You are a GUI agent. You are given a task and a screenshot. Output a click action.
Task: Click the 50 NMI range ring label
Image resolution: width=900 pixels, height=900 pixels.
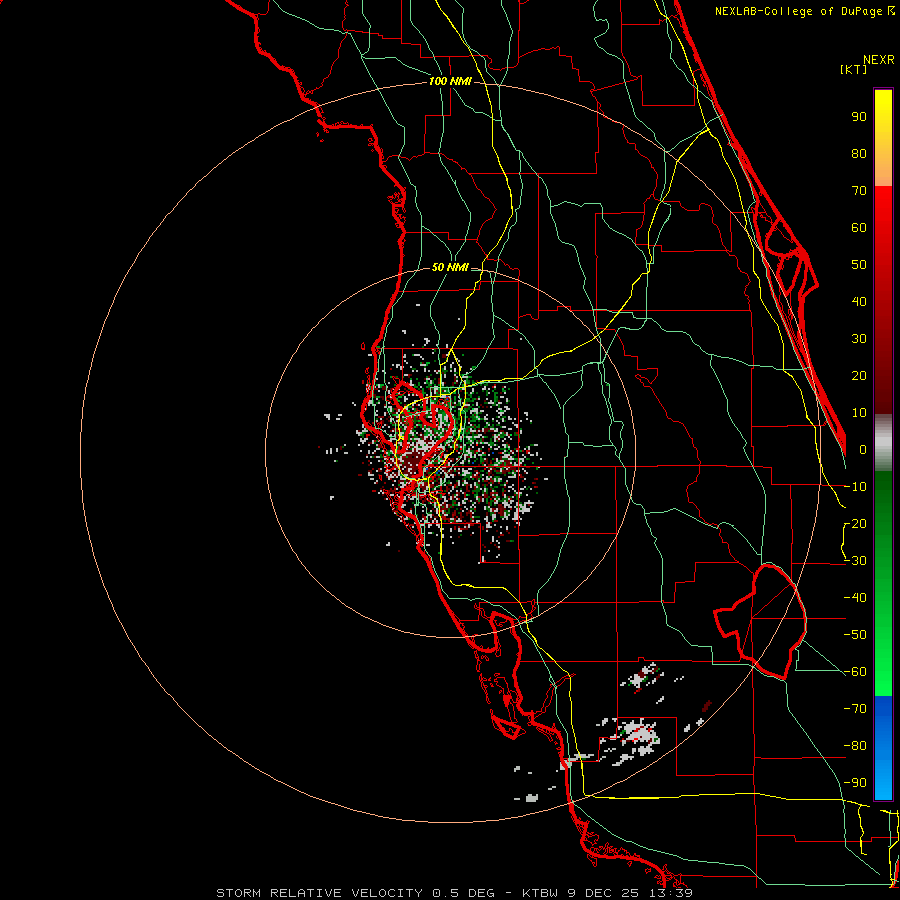[x=450, y=267]
